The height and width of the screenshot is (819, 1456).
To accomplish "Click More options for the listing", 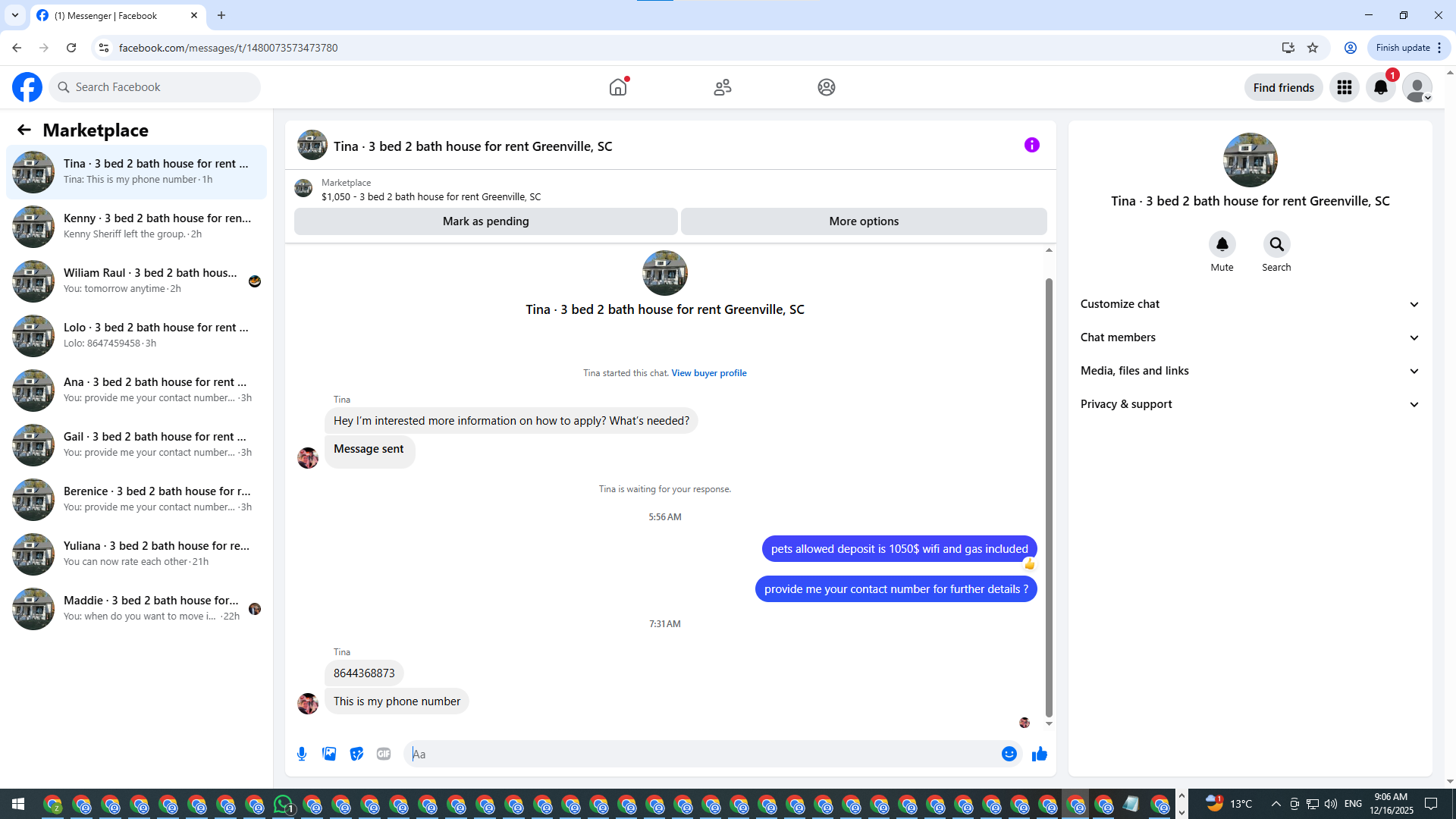I will (864, 221).
